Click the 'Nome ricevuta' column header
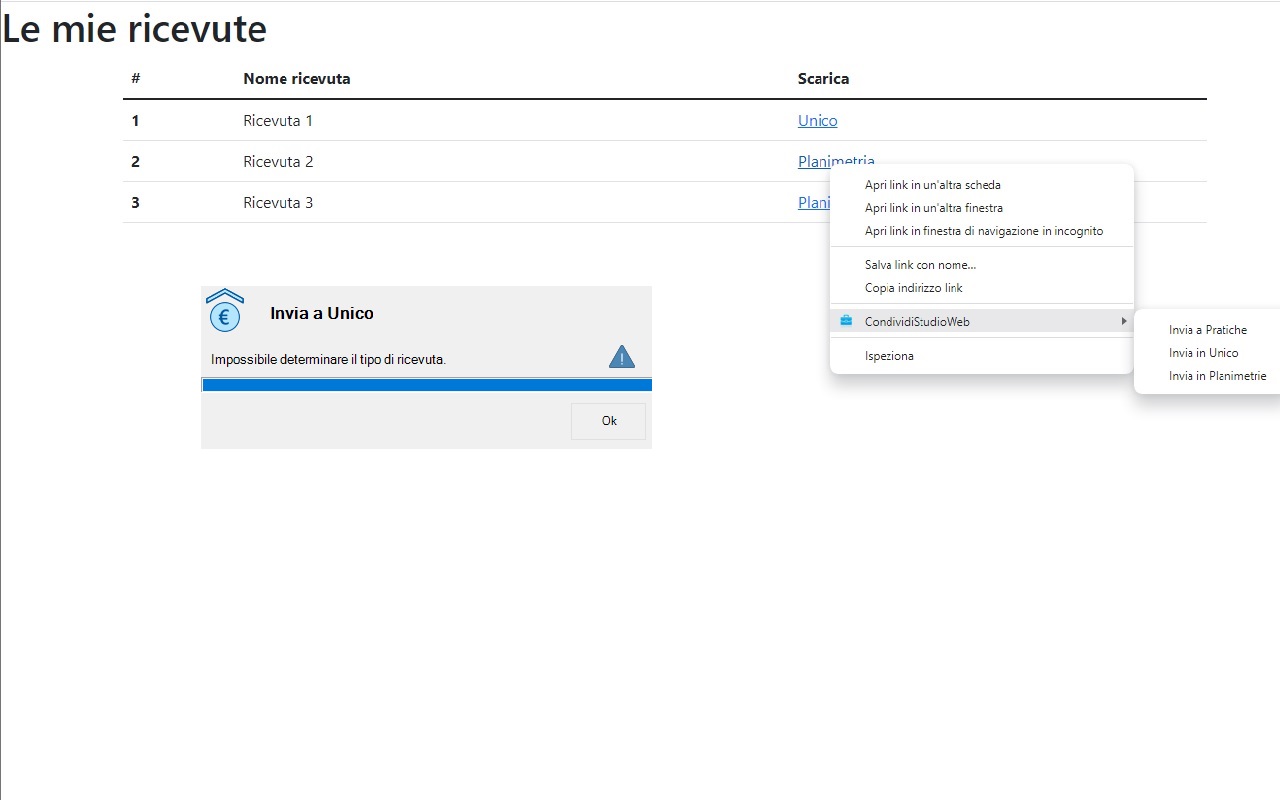1280x800 pixels. [296, 79]
